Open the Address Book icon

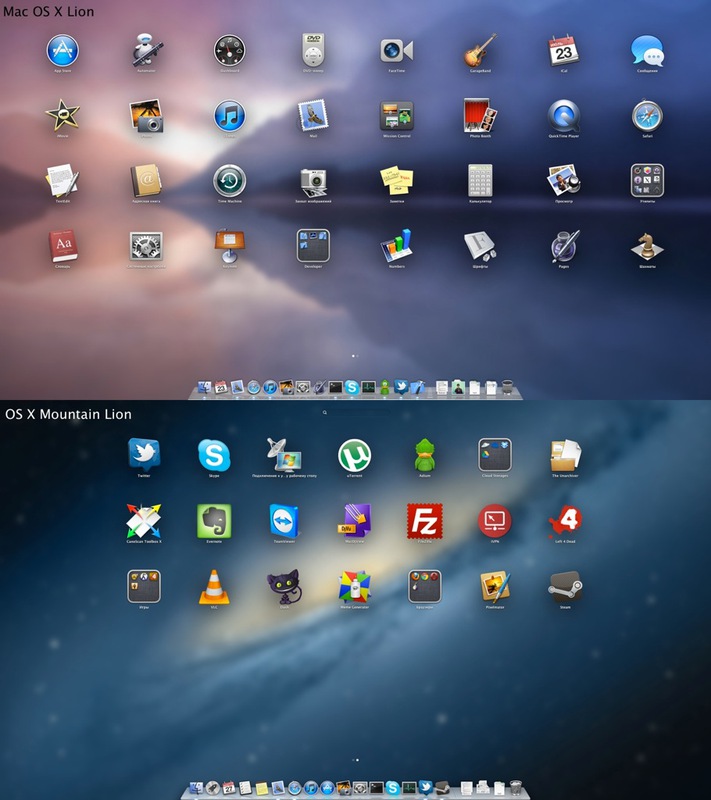click(x=146, y=181)
